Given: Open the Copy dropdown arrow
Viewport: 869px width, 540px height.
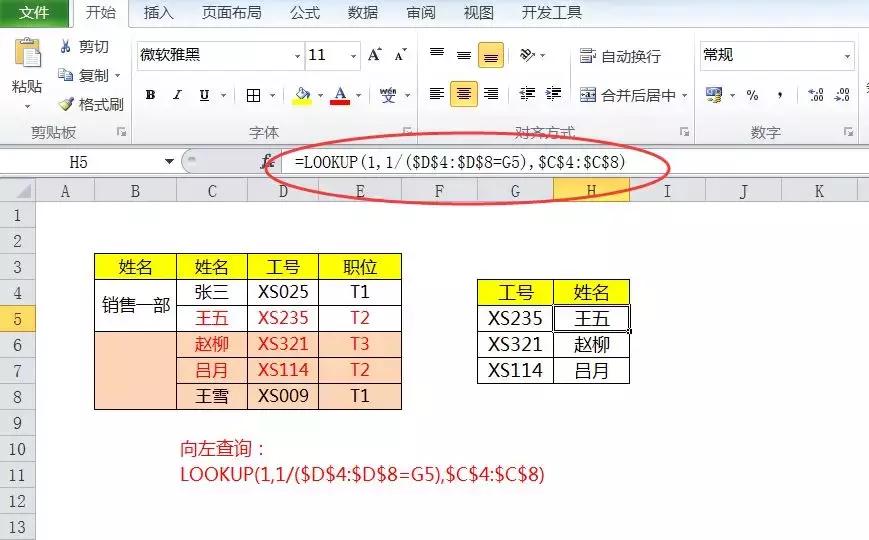Looking at the screenshot, I should point(117,75).
